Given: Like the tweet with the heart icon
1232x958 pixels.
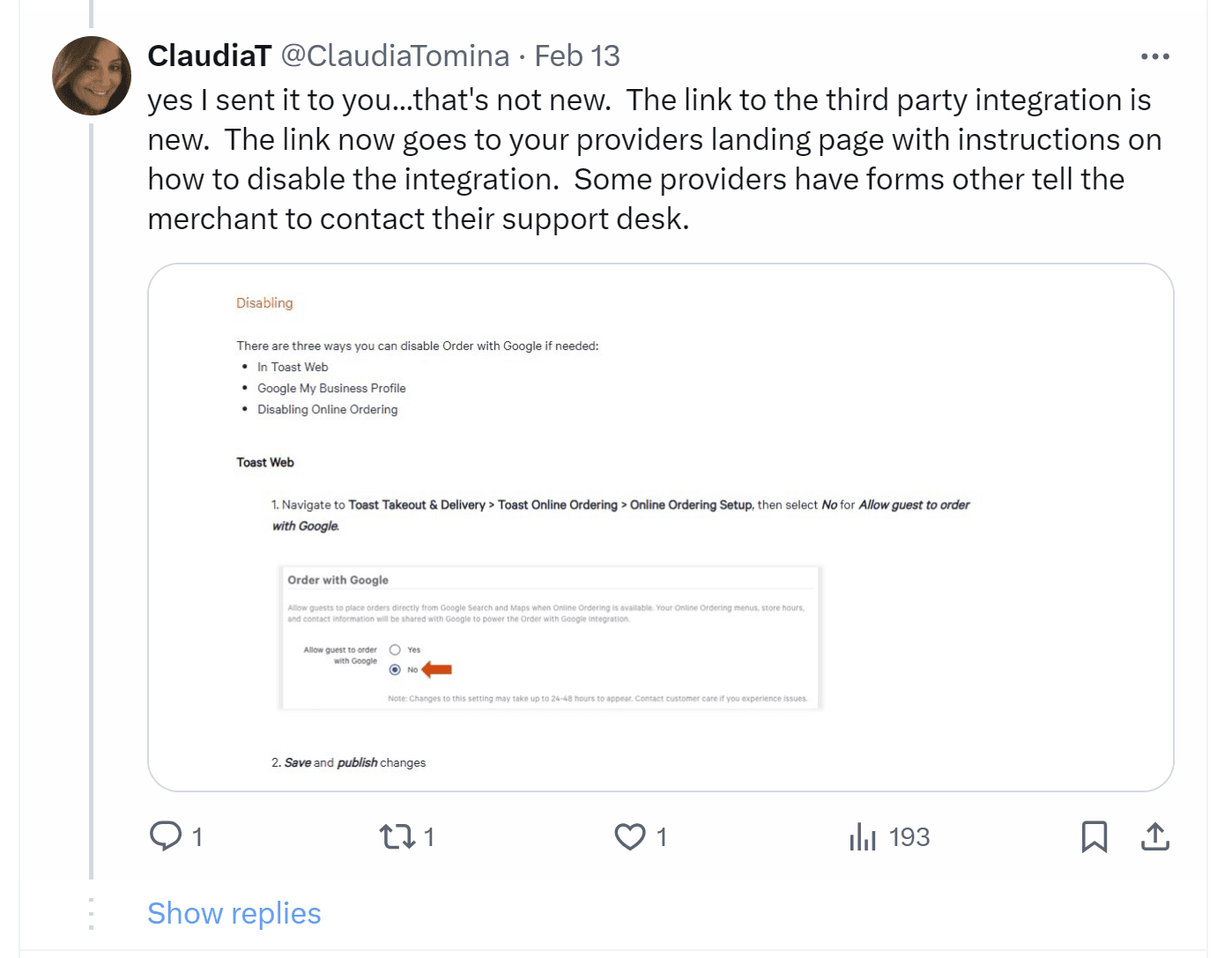Looking at the screenshot, I should (629, 835).
